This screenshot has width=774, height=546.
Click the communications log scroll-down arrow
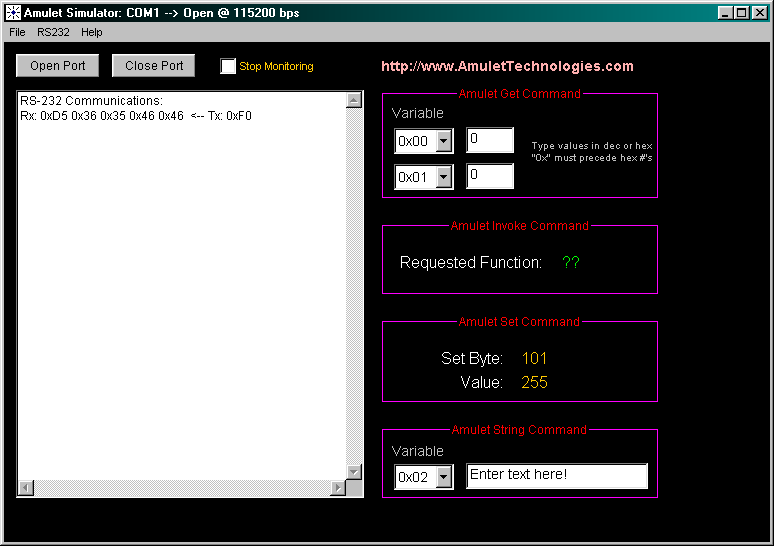tap(354, 472)
